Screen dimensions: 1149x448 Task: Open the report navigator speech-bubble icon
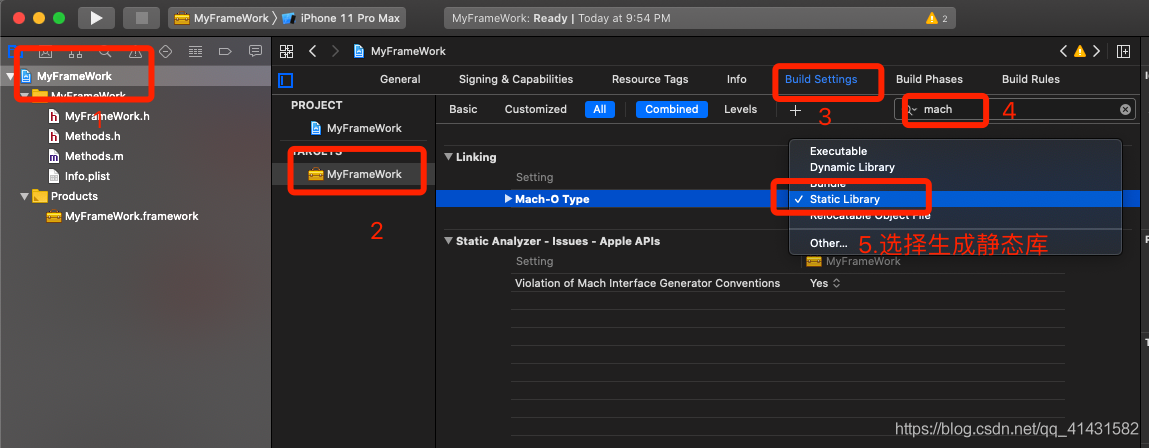[255, 51]
